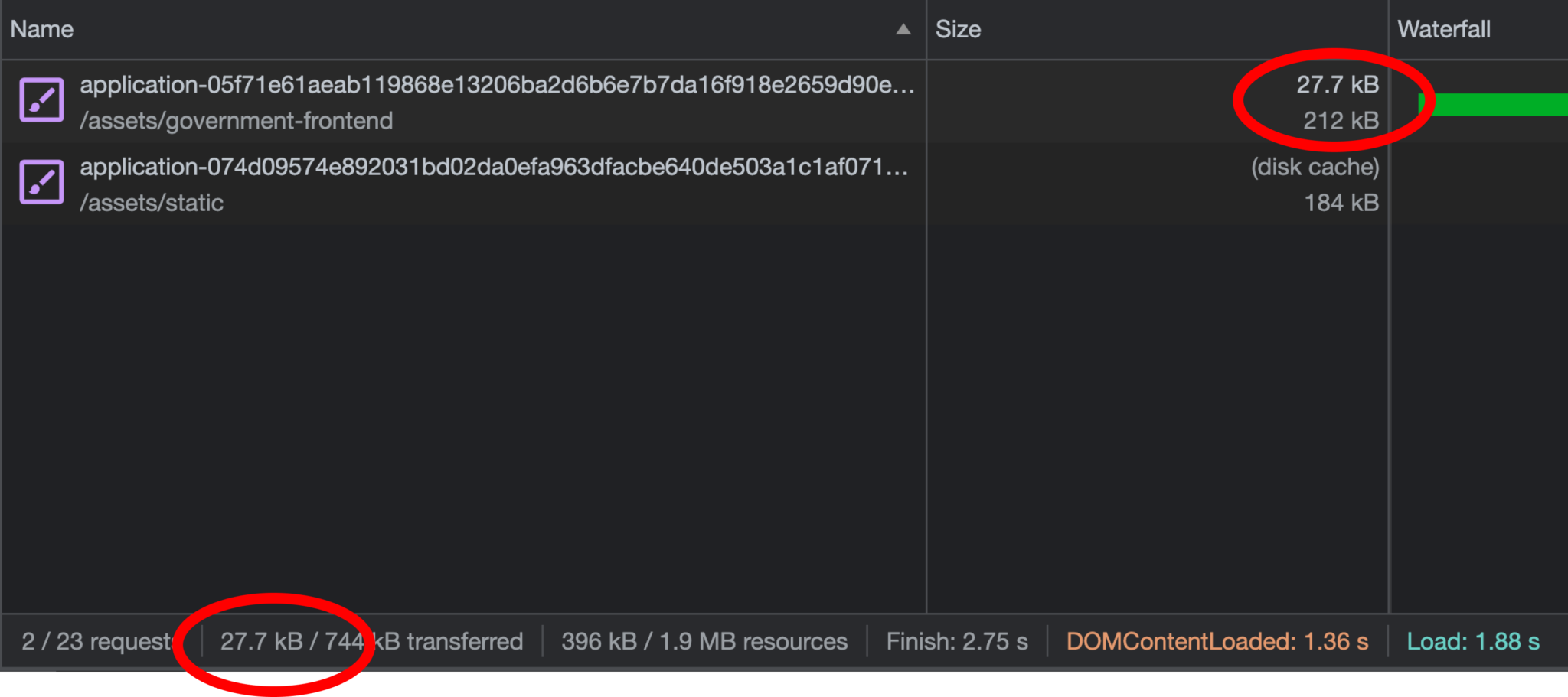The height and width of the screenshot is (697, 1568).
Task: Click the DOMContentLoaded 1.36 s timing label
Action: [1217, 641]
